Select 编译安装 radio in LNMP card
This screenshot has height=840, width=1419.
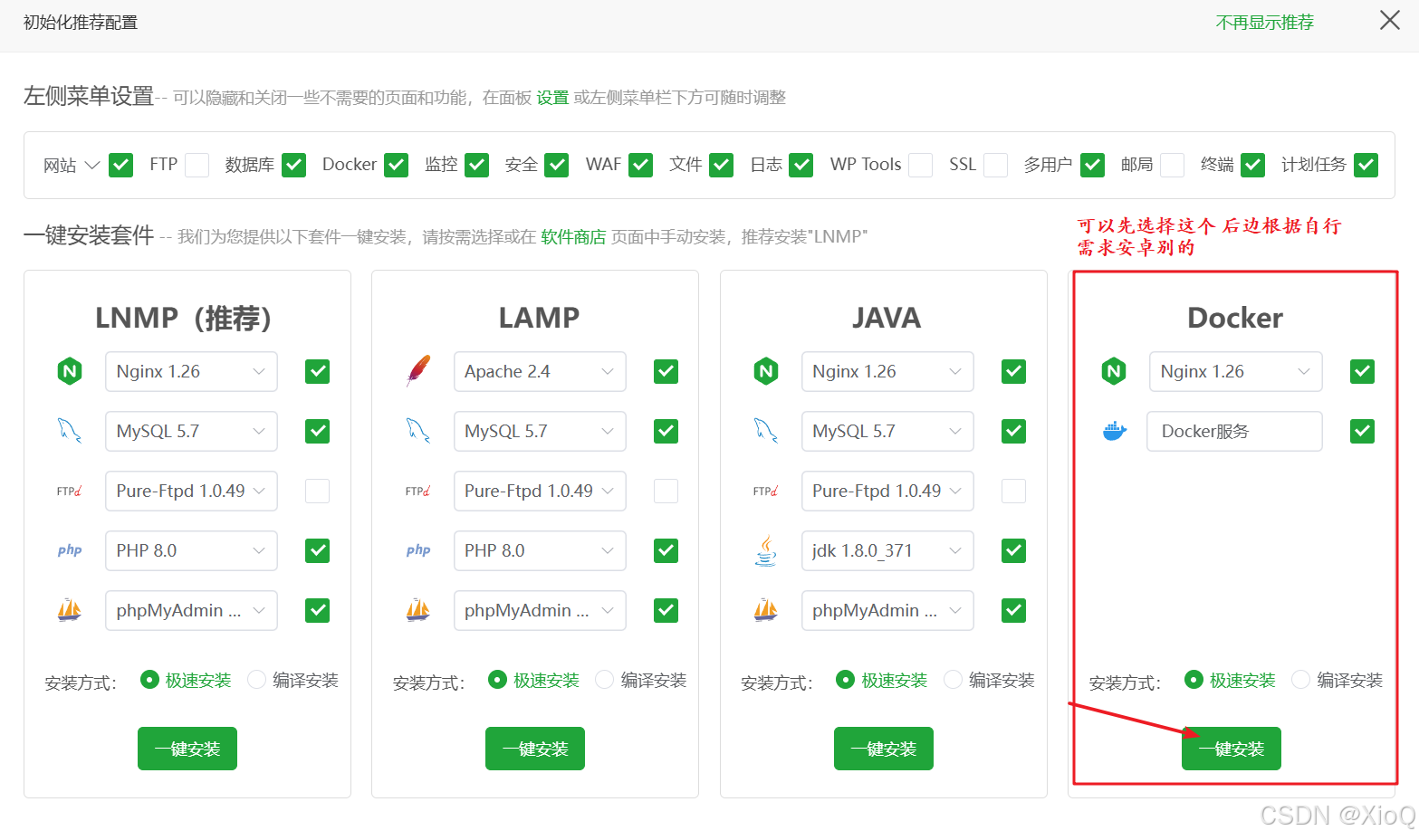pyautogui.click(x=256, y=680)
